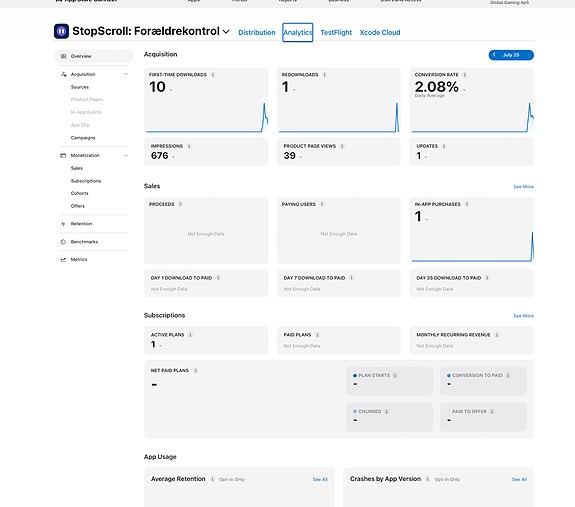The width and height of the screenshot is (575, 507).
Task: Select Overview in the sidebar
Action: click(x=94, y=56)
